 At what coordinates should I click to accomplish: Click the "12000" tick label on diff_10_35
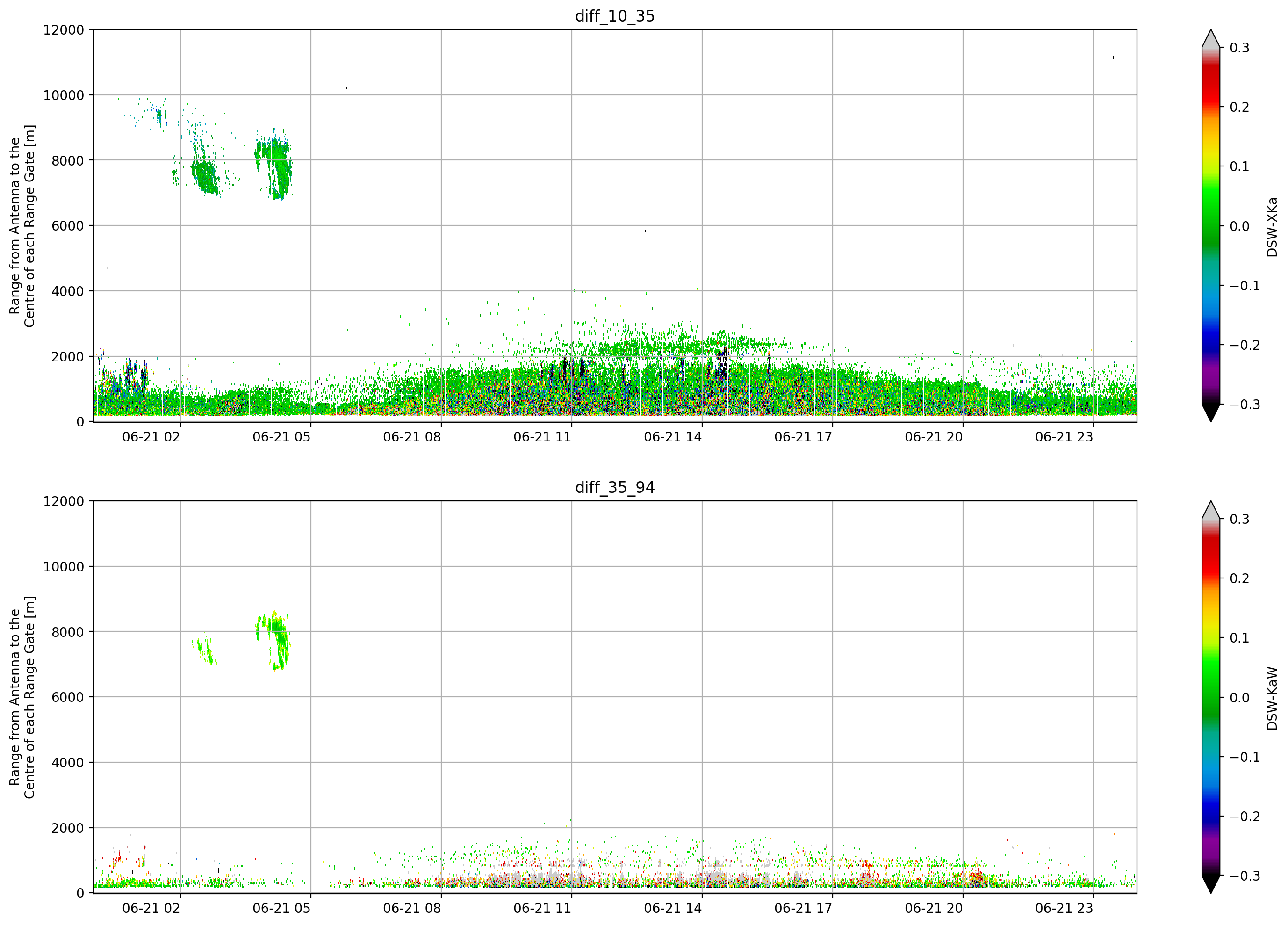pos(64,29)
